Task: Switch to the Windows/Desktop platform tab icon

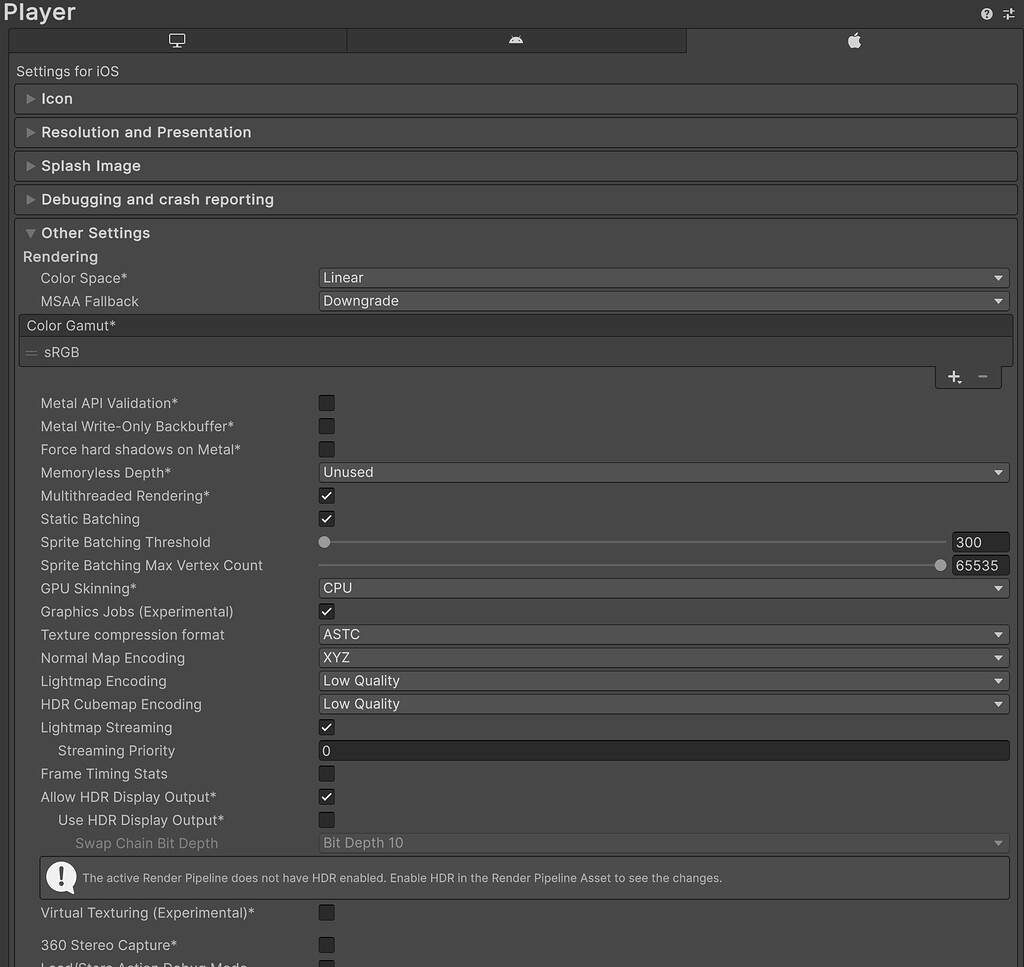Action: pyautogui.click(x=177, y=40)
